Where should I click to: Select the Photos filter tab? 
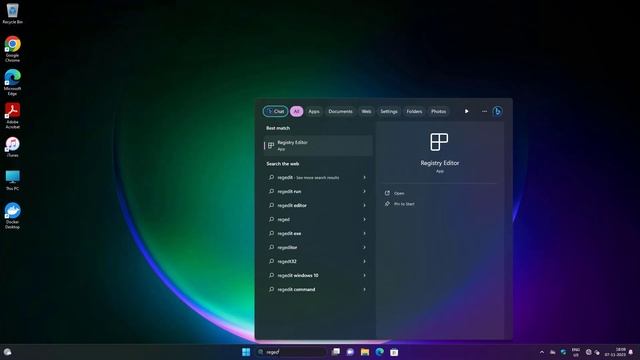tap(439, 111)
